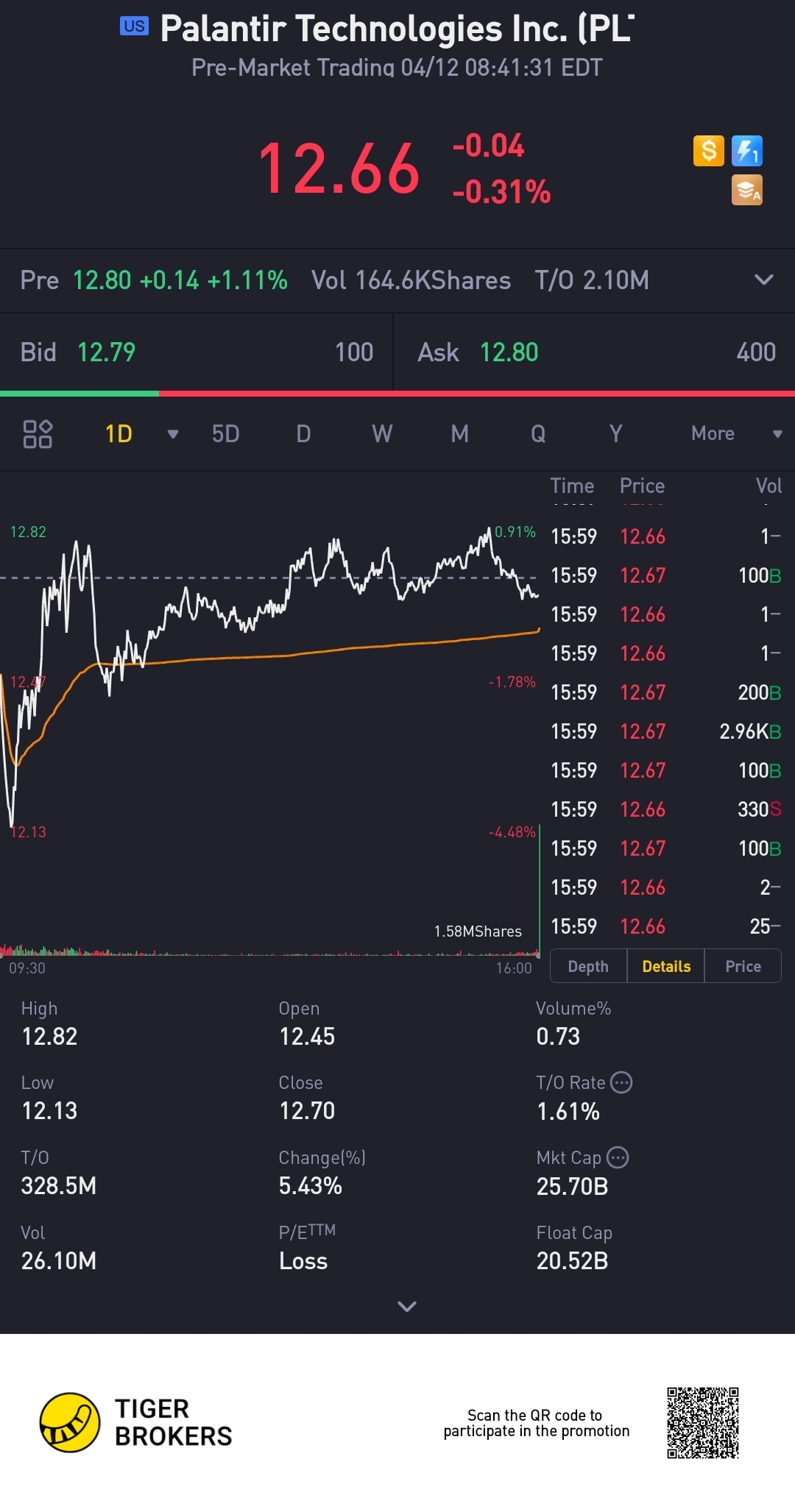Tap the Vol 26.10M stat
This screenshot has width=795, height=1512.
[59, 1248]
